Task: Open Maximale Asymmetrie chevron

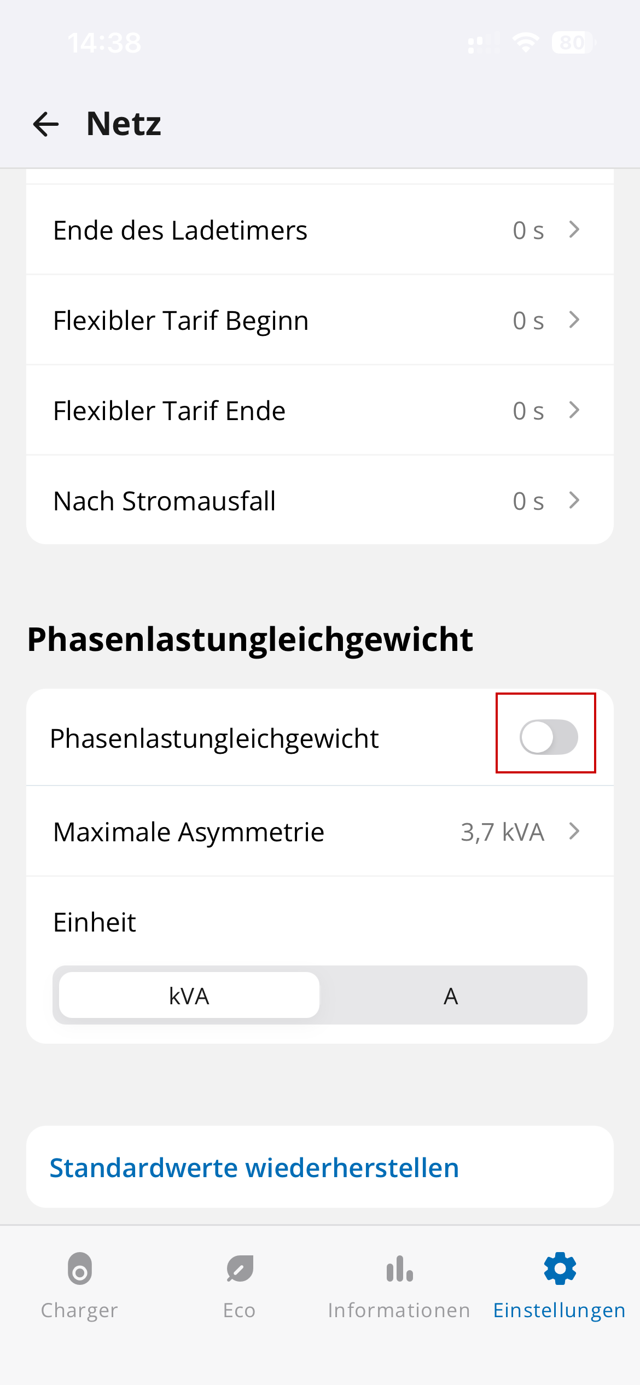Action: tap(574, 832)
